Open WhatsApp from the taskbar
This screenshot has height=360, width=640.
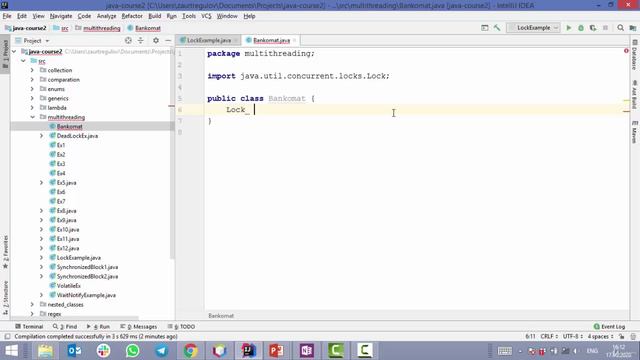click(132, 351)
